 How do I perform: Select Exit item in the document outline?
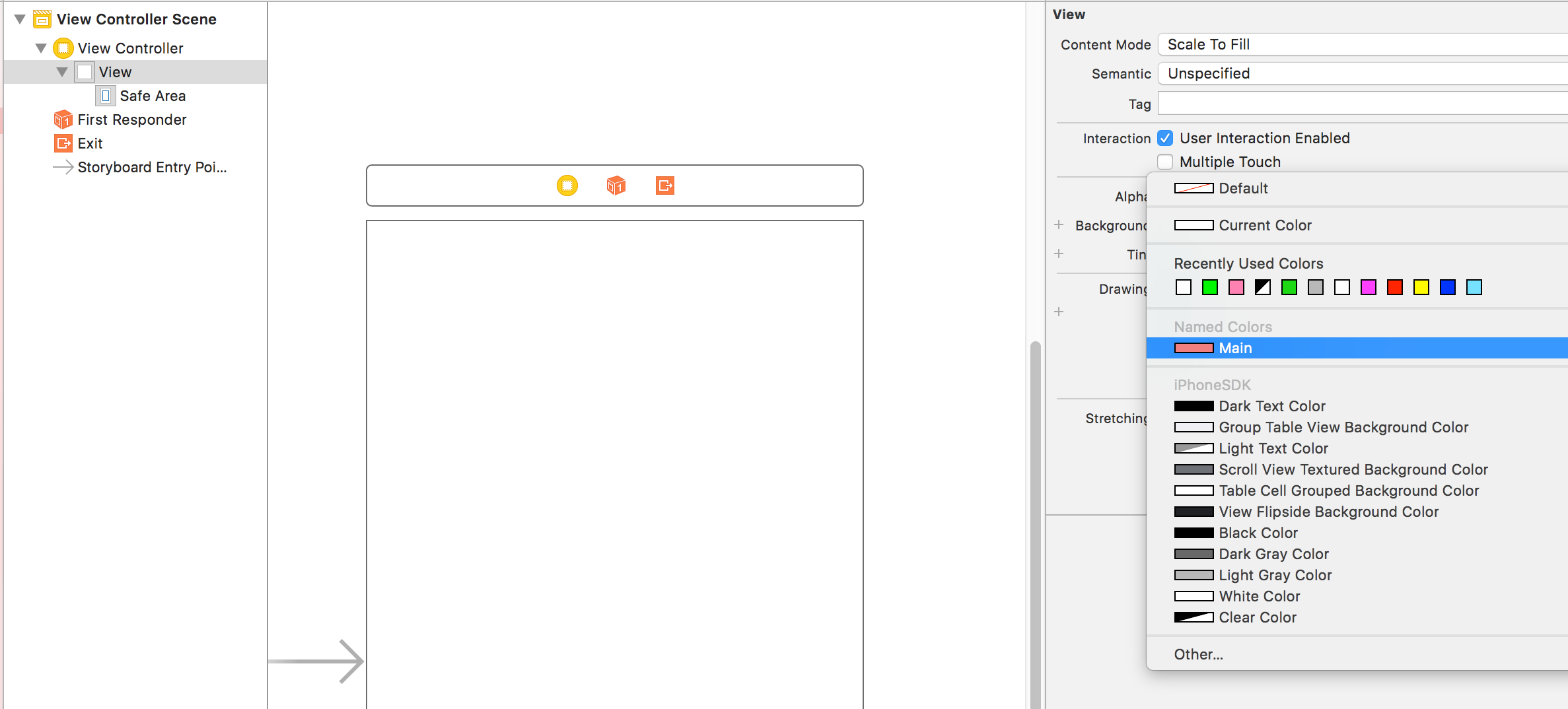click(90, 143)
